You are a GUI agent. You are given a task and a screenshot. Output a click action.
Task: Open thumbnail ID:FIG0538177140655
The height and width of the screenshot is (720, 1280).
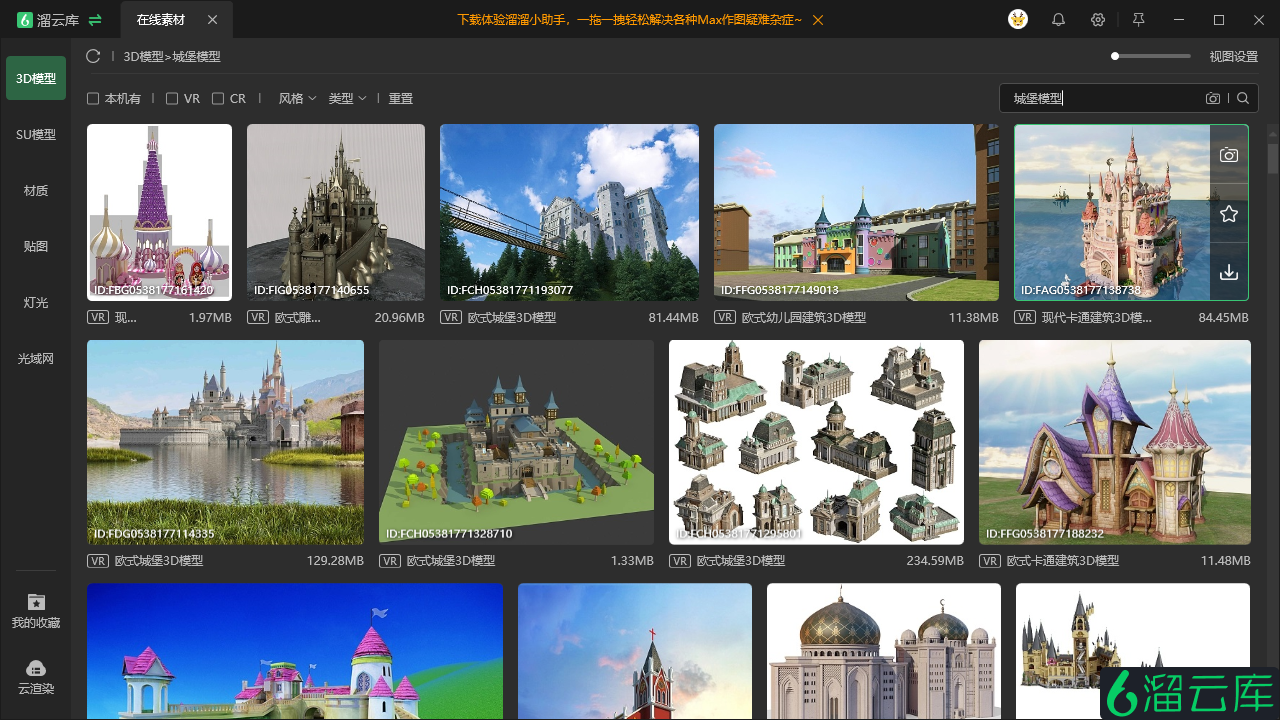[x=336, y=212]
